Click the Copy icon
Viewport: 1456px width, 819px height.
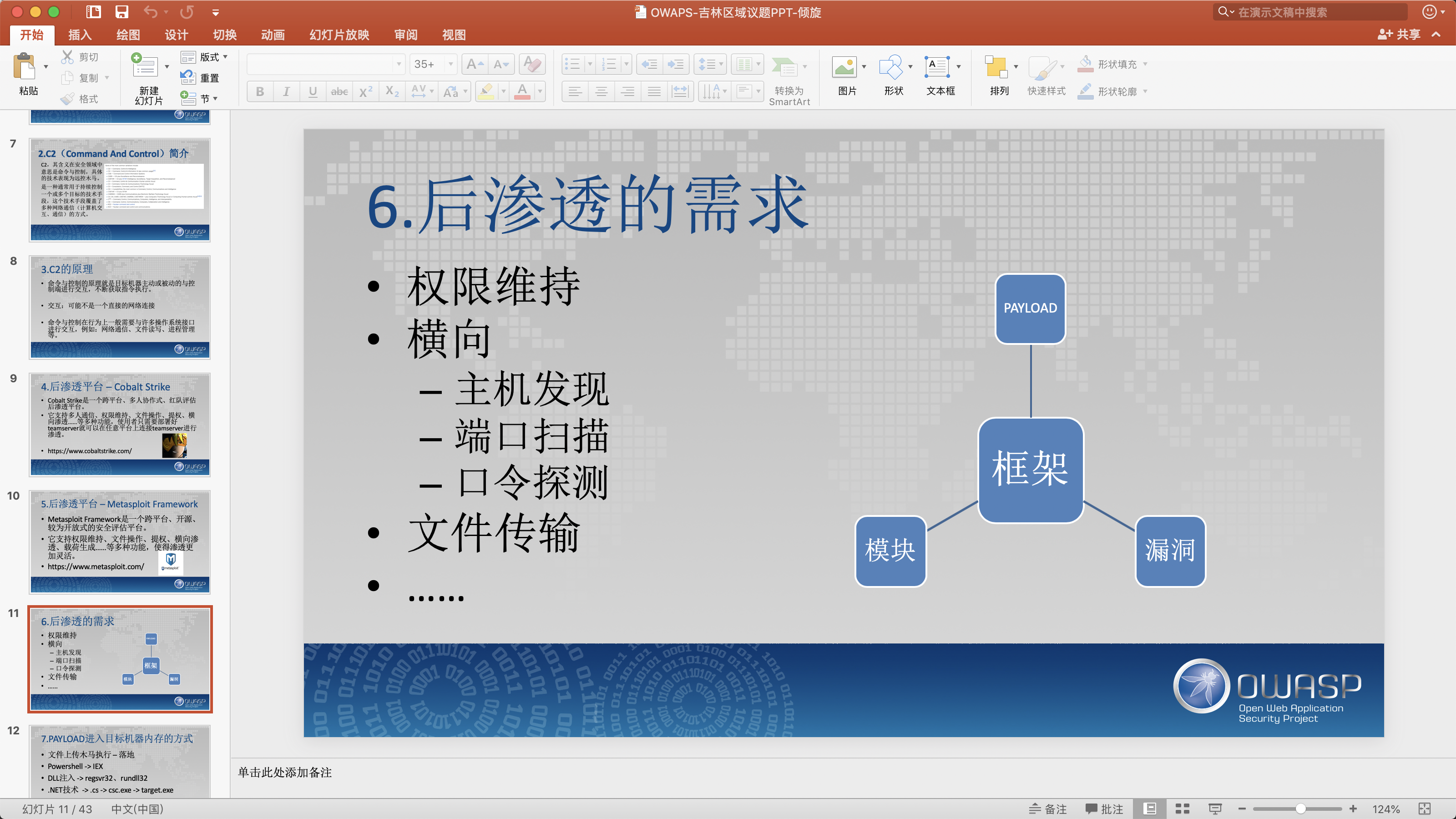(68, 77)
